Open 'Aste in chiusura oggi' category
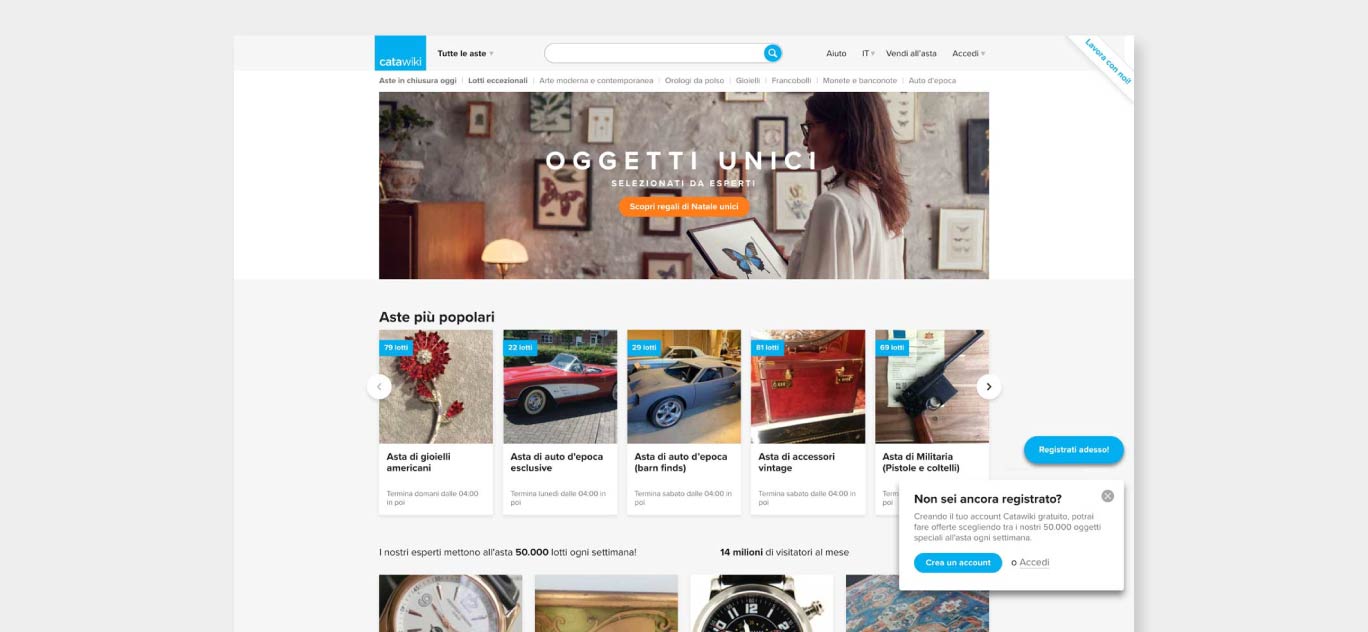The image size is (1368, 632). pos(417,80)
